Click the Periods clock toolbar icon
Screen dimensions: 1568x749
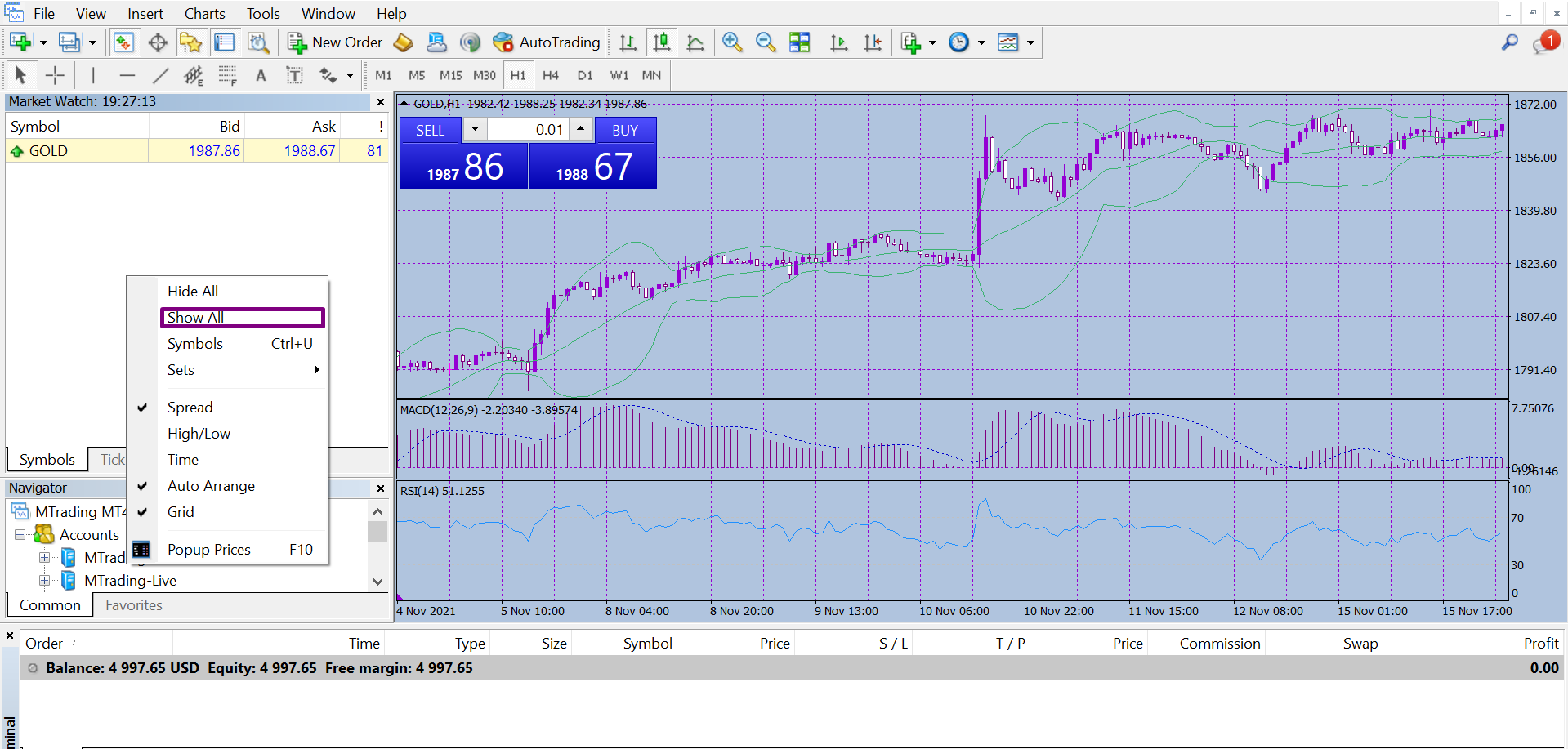tap(958, 42)
